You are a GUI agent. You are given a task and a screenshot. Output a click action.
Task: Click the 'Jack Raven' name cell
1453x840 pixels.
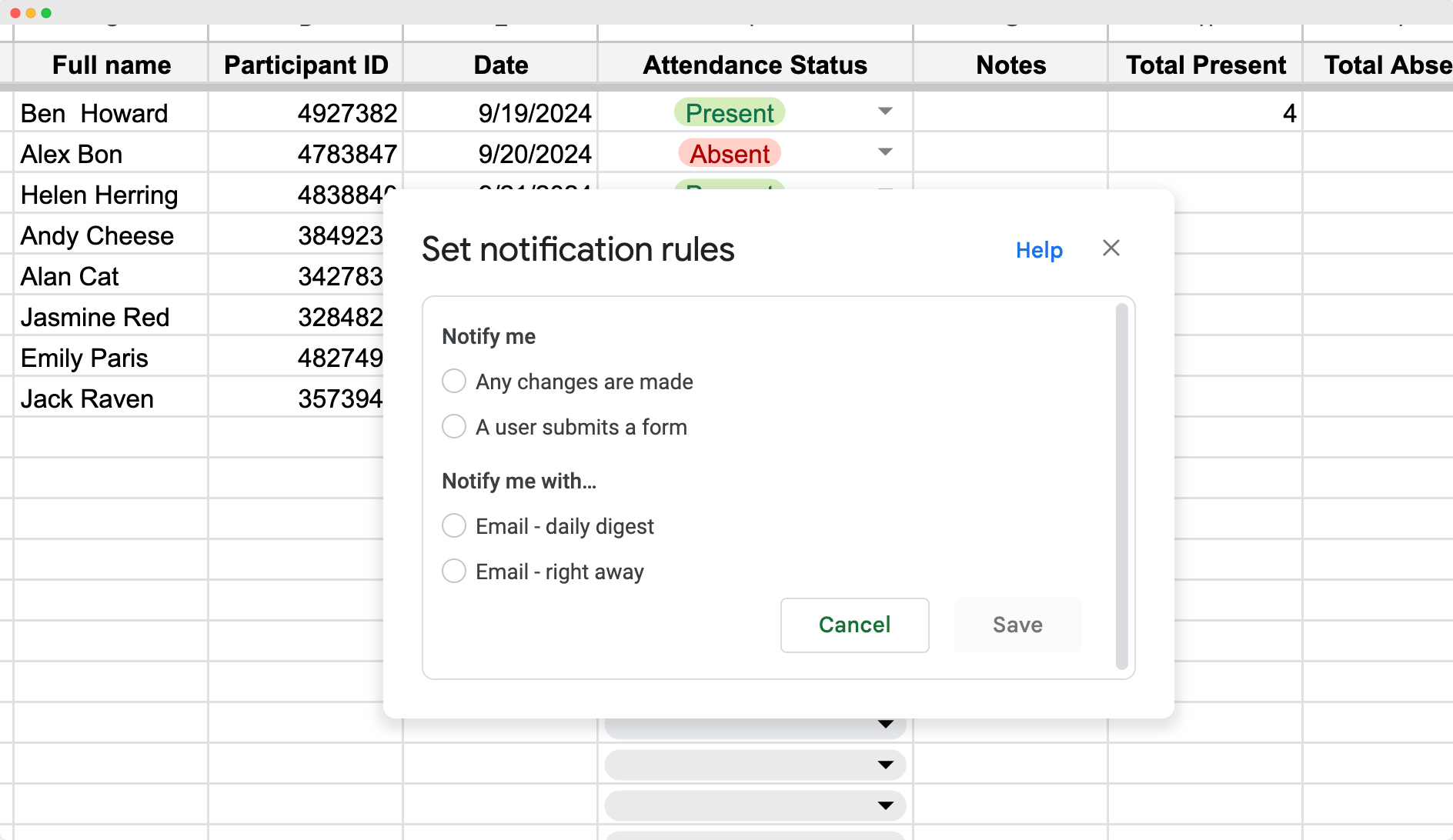click(x=111, y=398)
